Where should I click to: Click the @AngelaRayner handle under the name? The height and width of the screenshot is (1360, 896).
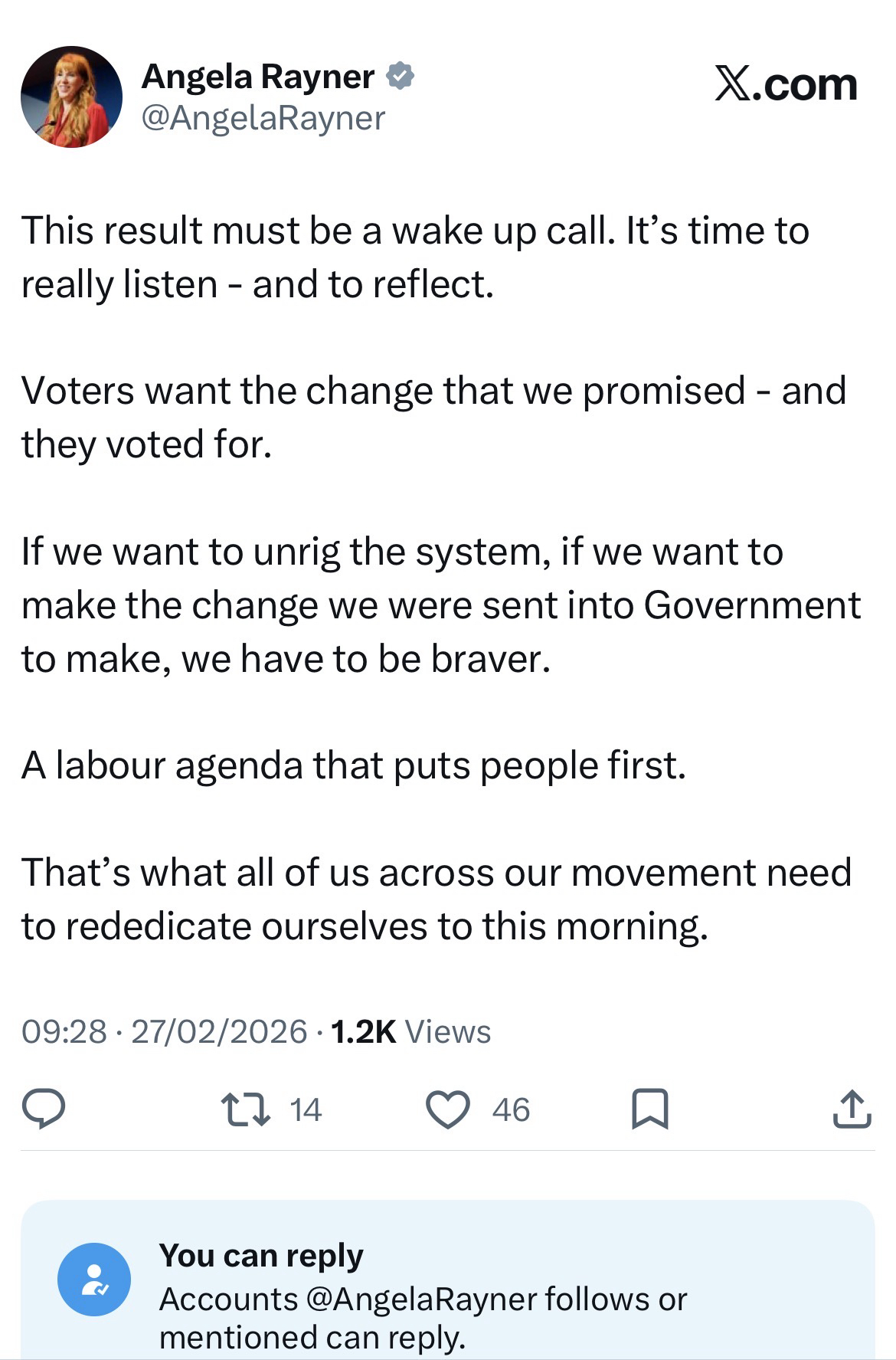263,117
